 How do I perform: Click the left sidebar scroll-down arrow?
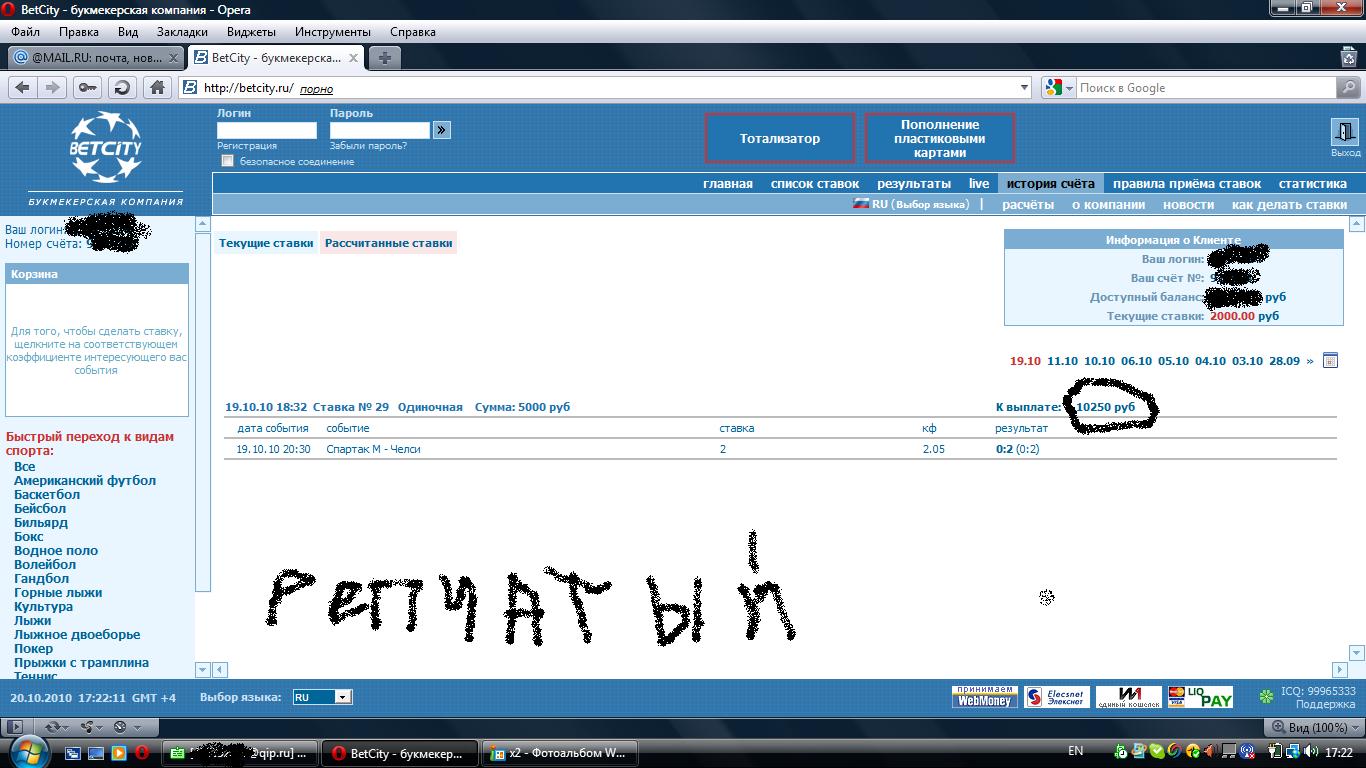[203, 669]
